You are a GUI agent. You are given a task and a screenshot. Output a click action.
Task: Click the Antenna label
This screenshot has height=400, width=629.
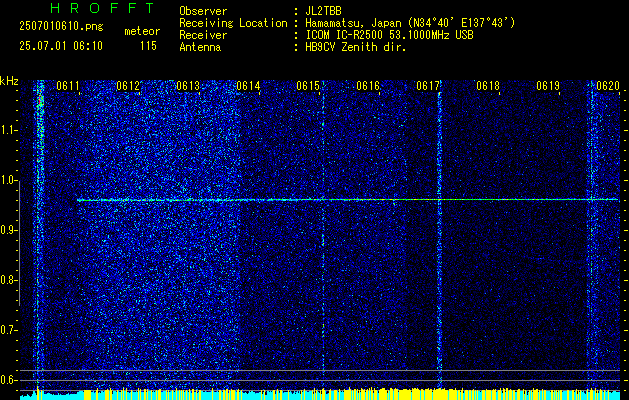(x=200, y=47)
